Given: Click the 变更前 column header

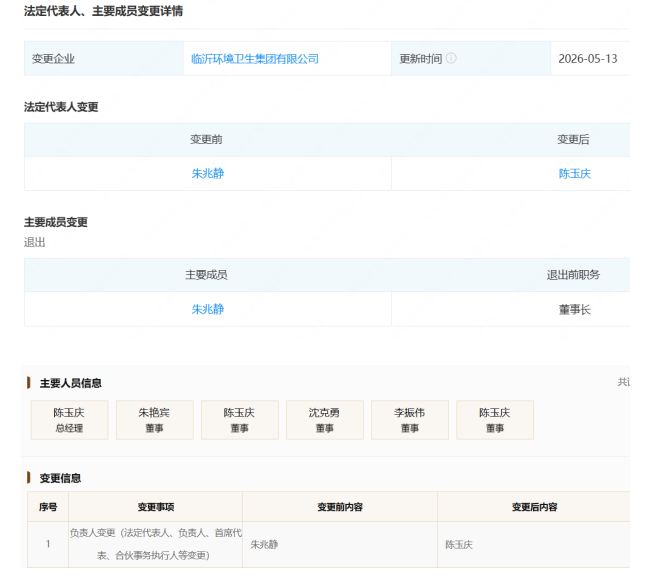Looking at the screenshot, I should pyautogui.click(x=206, y=139).
